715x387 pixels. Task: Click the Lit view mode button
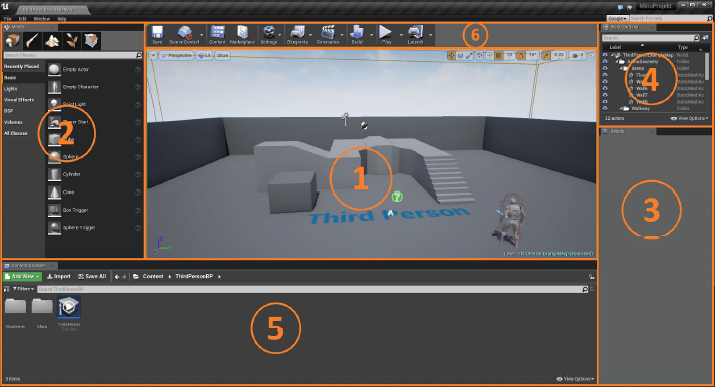coord(205,56)
